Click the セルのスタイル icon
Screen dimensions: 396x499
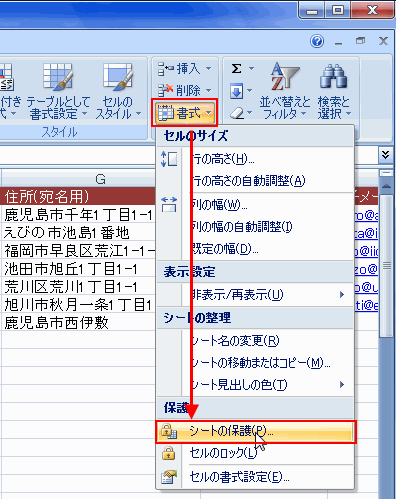[x=118, y=77]
